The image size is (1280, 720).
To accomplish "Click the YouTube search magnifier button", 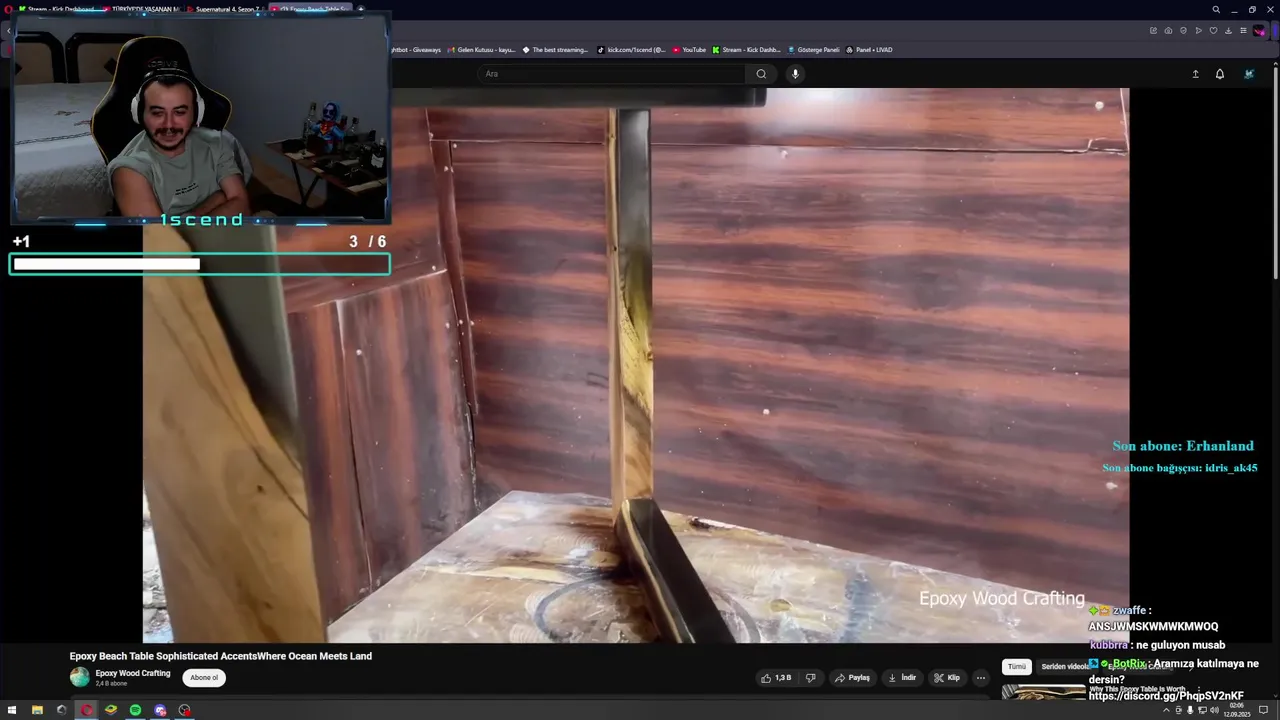I will click(761, 74).
